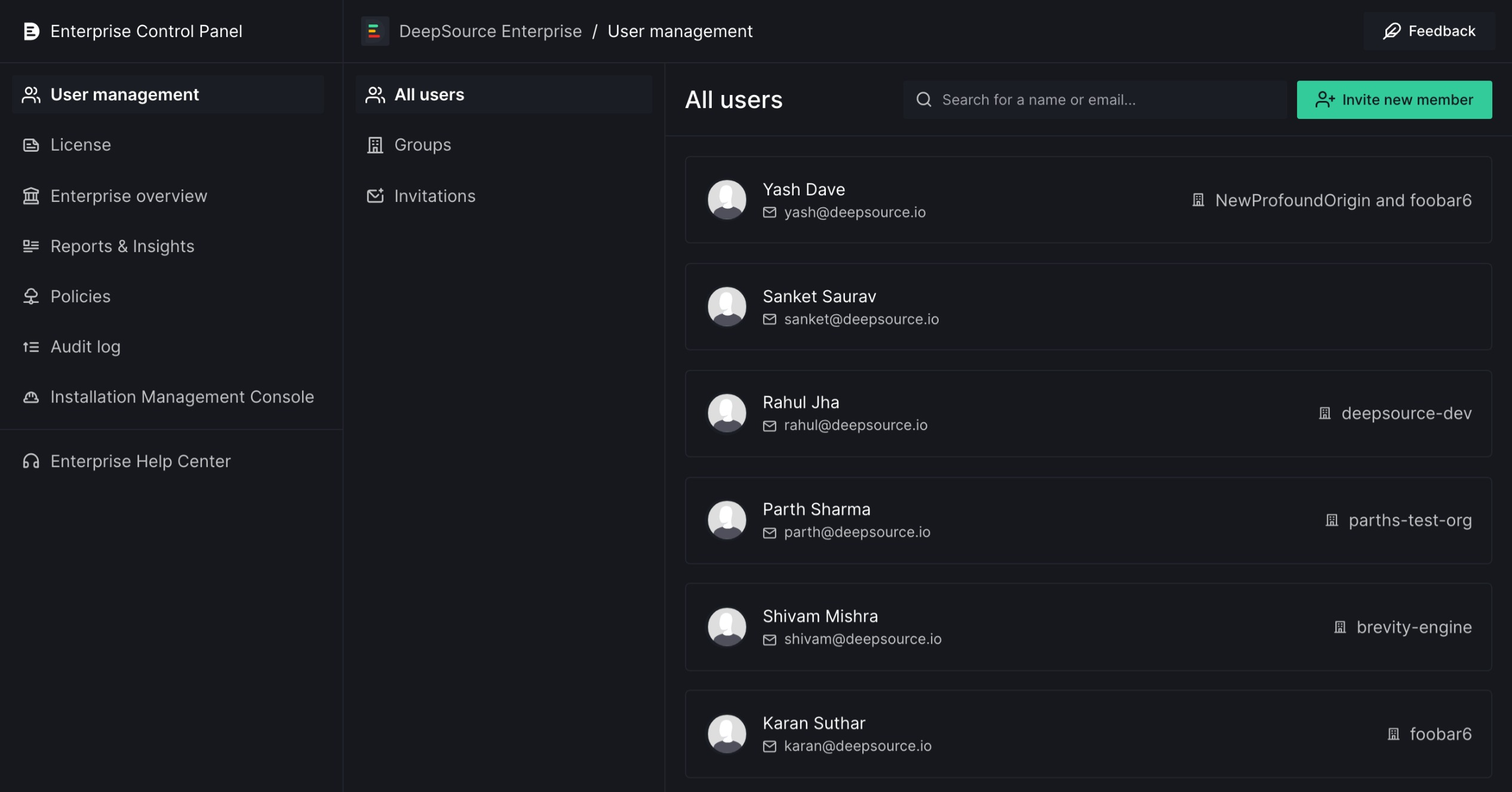Open the Invitations section

[435, 195]
